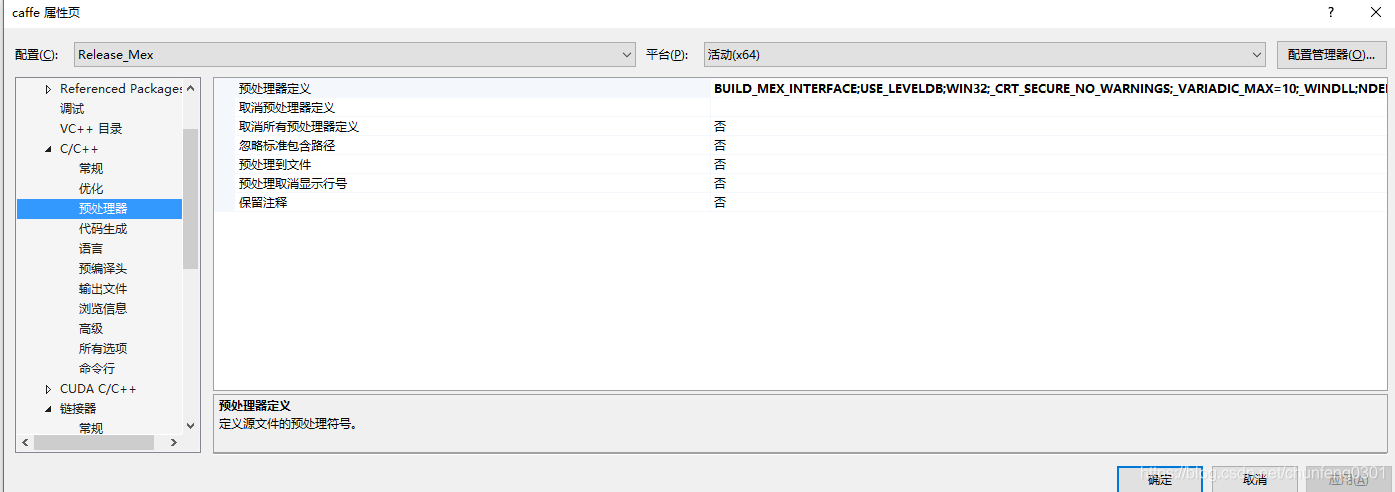Click the 配置管理器 button
This screenshot has height=492, width=1395.
pos(1331,55)
